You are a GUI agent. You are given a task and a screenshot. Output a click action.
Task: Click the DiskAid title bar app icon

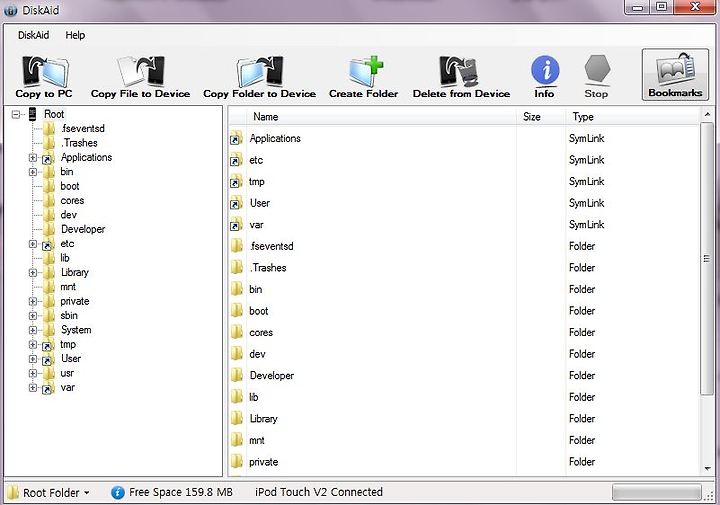click(10, 11)
